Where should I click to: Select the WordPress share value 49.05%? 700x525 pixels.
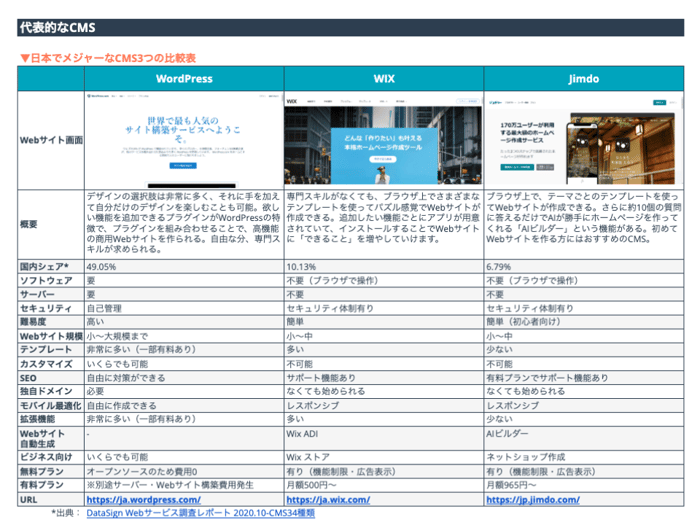(x=101, y=267)
